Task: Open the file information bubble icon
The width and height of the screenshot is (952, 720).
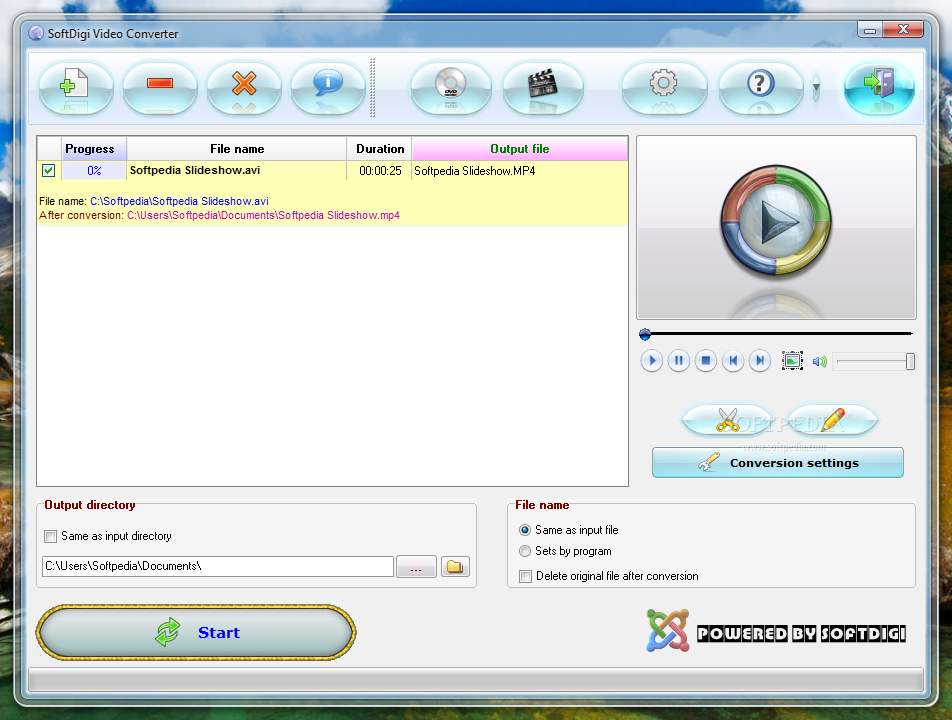Action: click(x=328, y=87)
